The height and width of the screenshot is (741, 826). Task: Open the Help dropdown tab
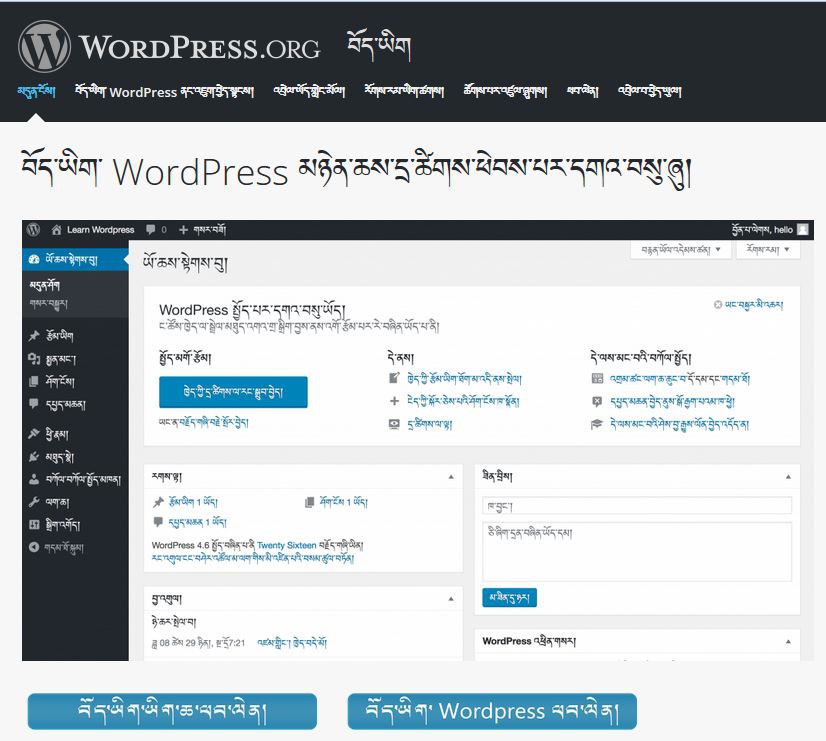click(x=768, y=250)
